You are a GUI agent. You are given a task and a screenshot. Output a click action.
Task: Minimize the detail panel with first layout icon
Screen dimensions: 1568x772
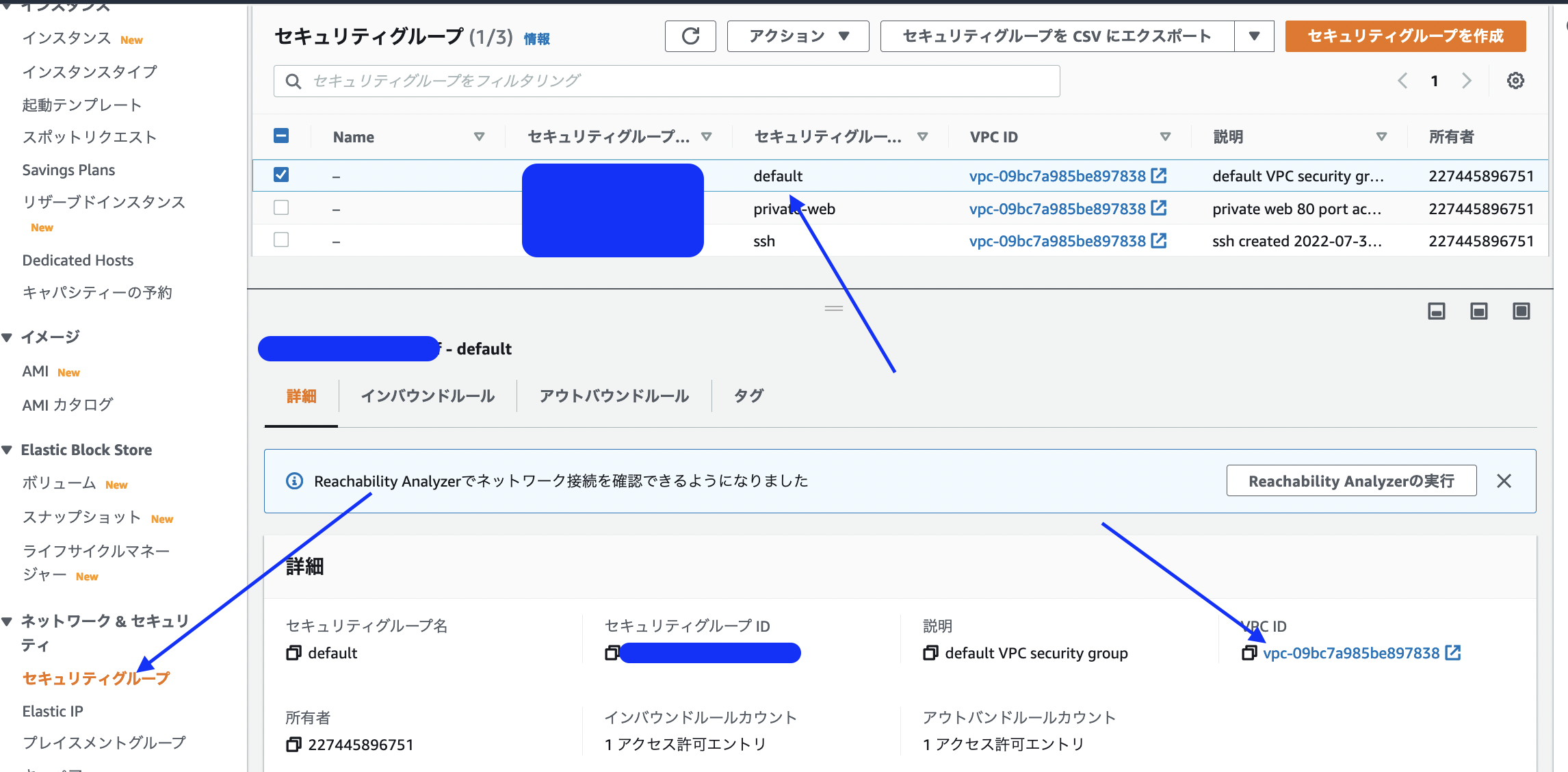click(1436, 311)
